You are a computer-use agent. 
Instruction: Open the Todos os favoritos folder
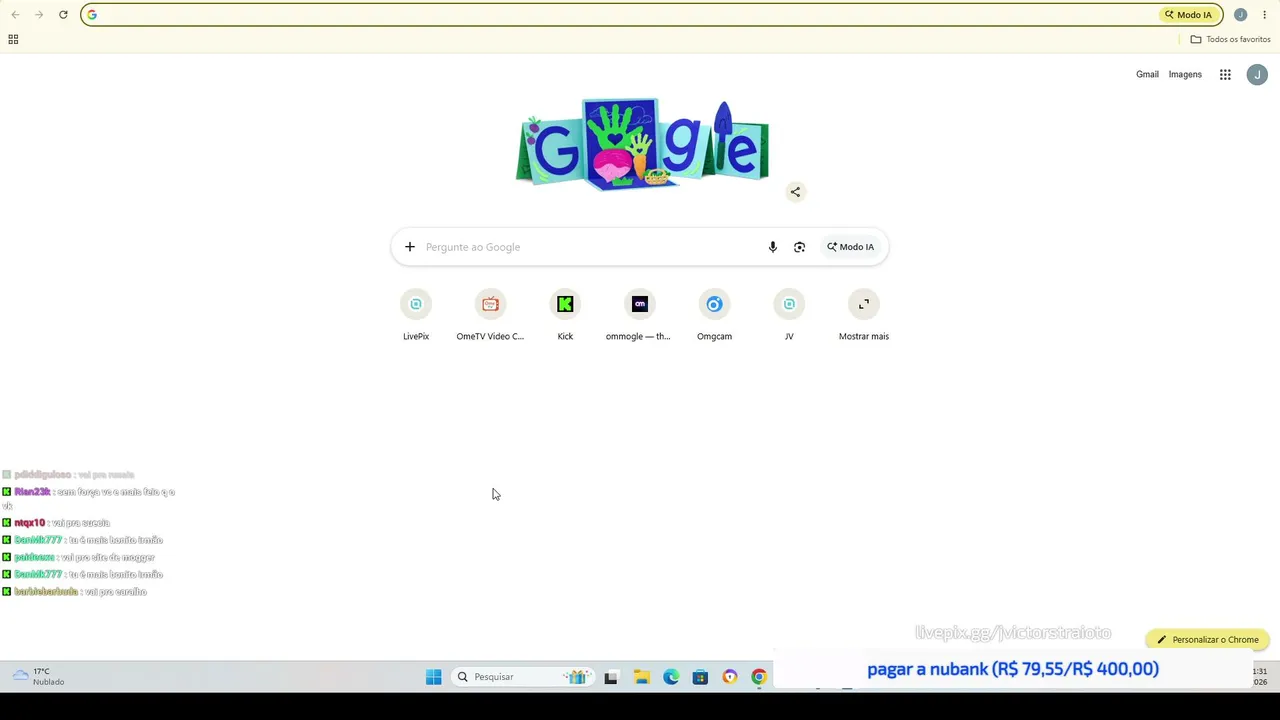[x=1230, y=39]
